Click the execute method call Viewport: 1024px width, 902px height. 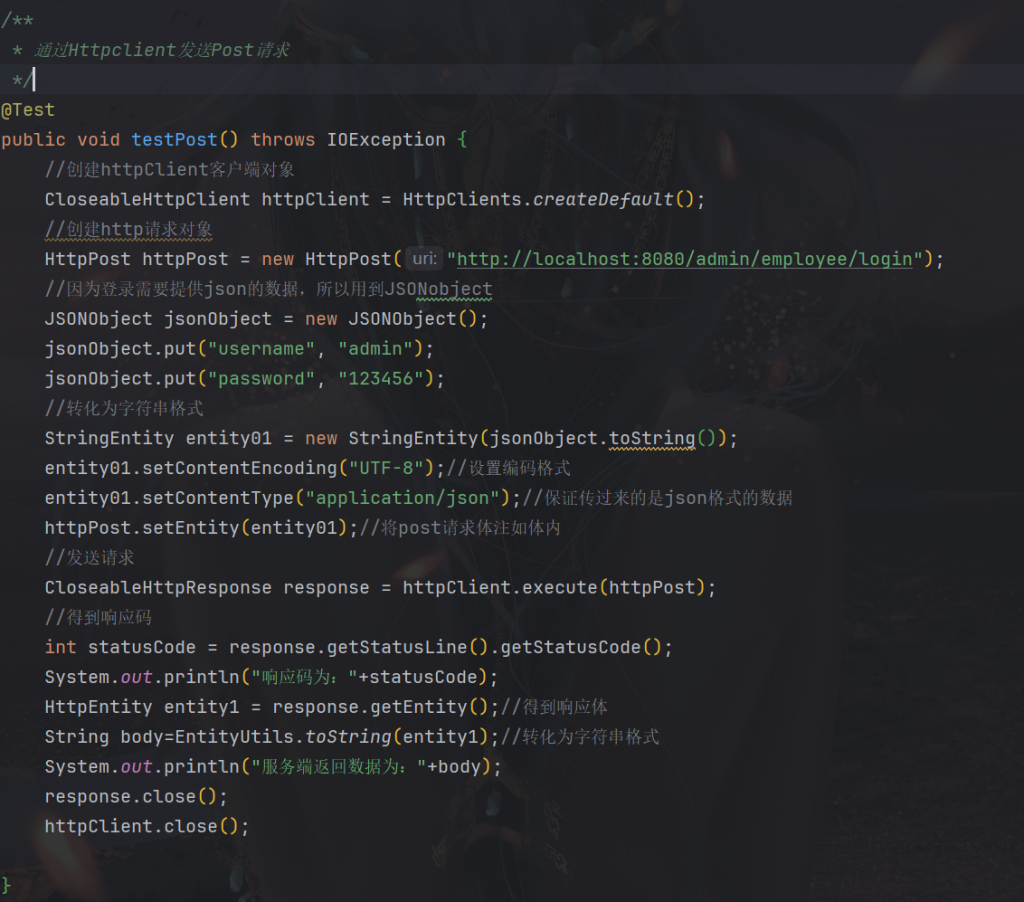pyautogui.click(x=554, y=587)
